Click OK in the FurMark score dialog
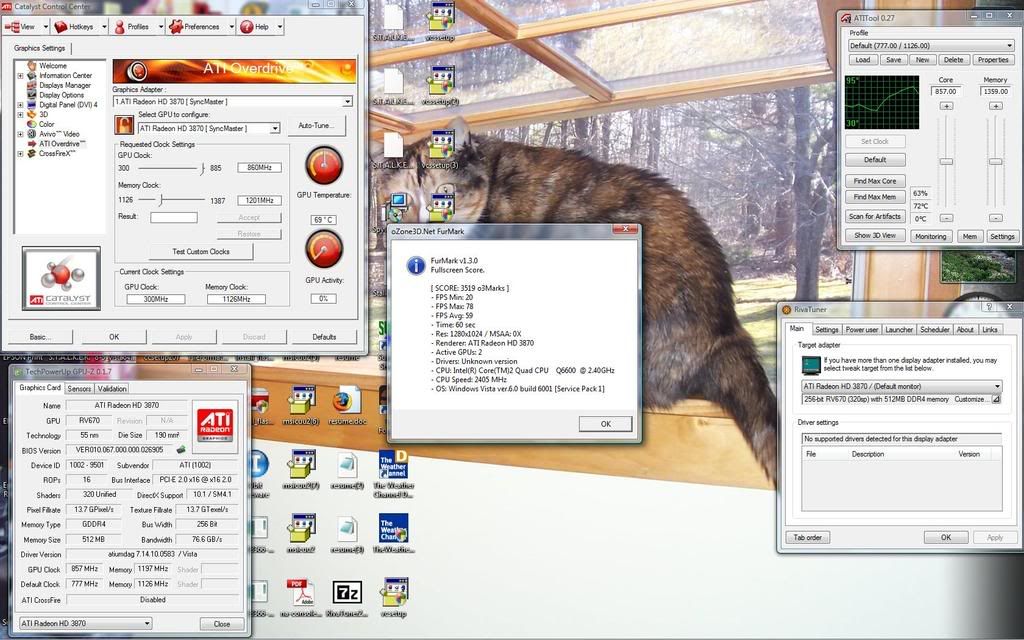This screenshot has width=1024, height=640. 605,424
